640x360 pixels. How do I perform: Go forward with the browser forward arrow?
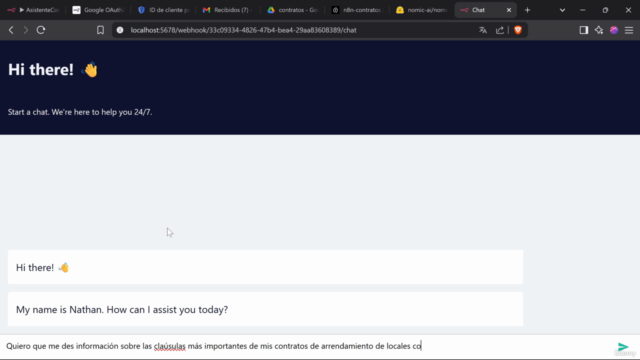[x=26, y=30]
